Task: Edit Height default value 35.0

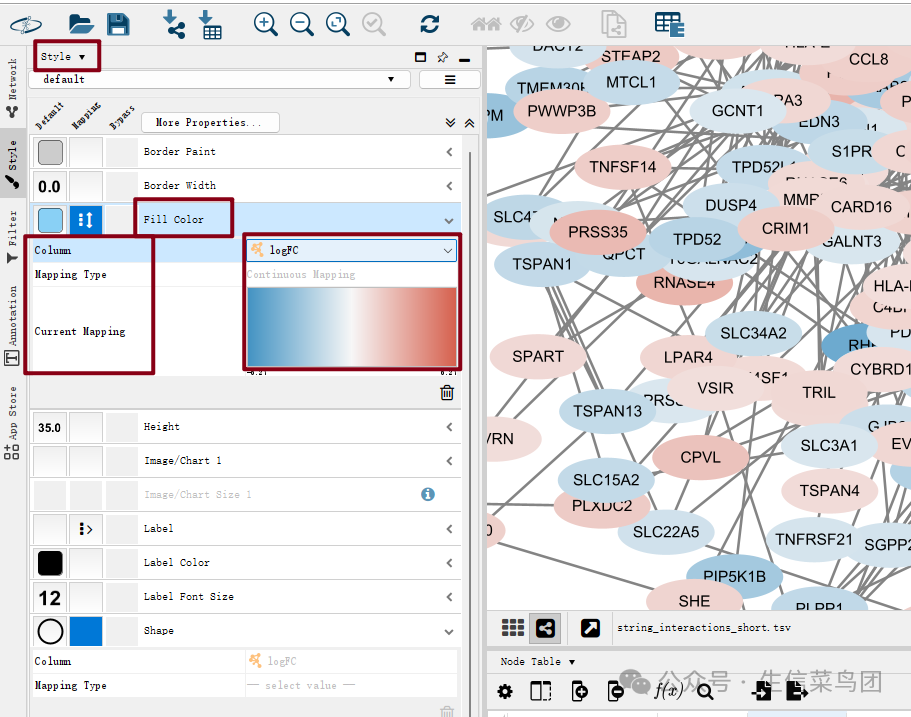Action: point(49,428)
